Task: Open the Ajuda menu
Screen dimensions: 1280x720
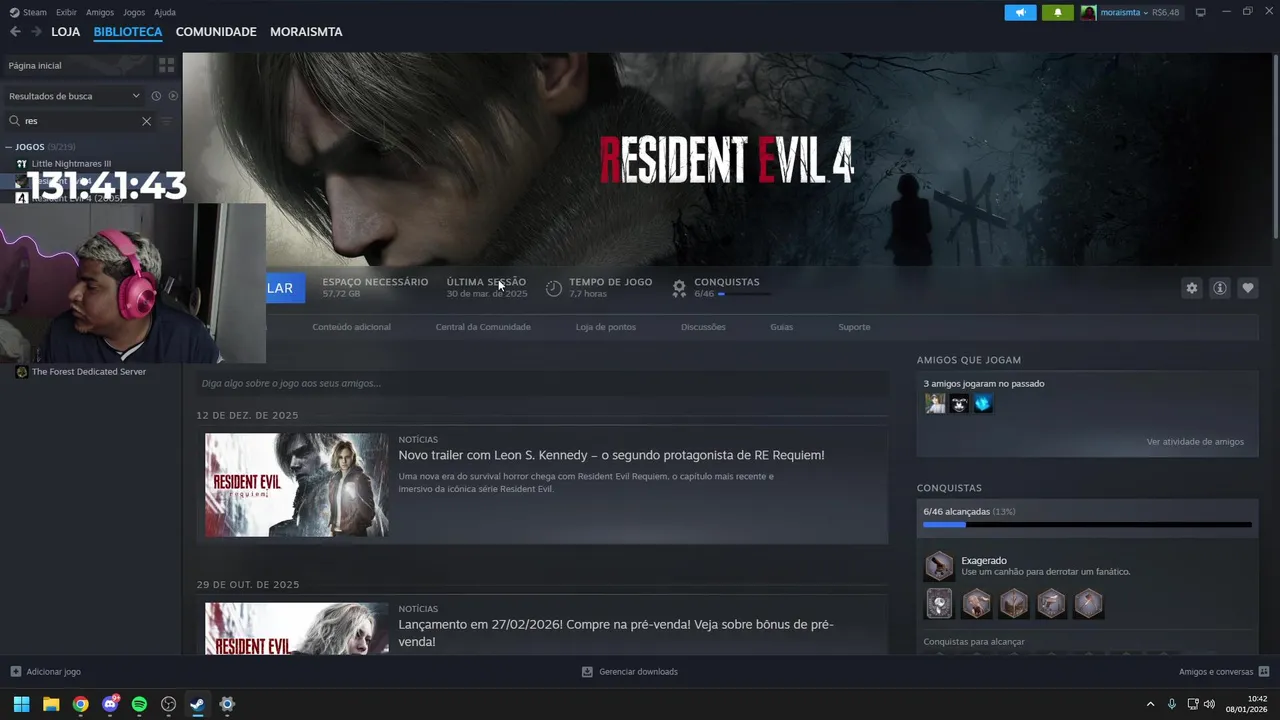Action: point(165,13)
